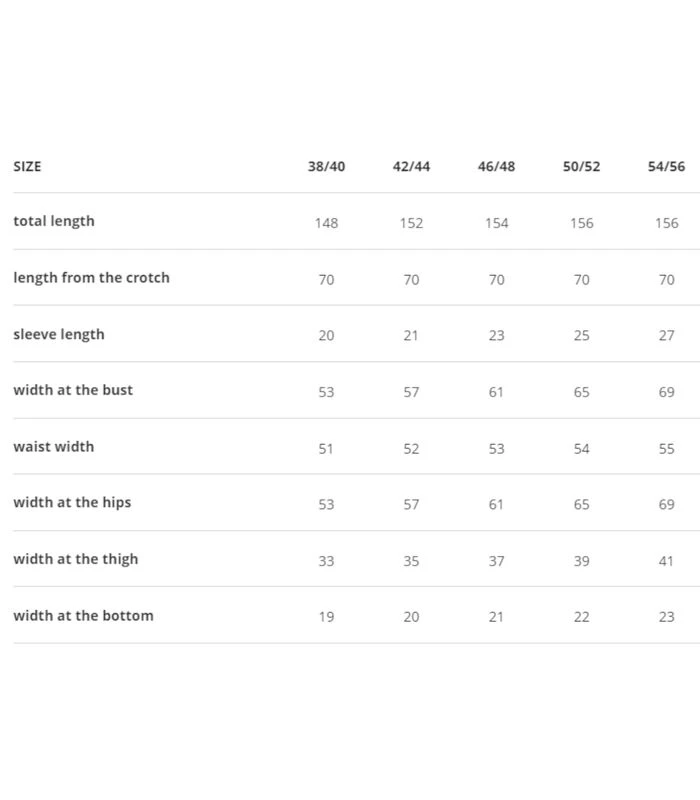
Task: Select the "width at the bust" label
Action: [73, 390]
